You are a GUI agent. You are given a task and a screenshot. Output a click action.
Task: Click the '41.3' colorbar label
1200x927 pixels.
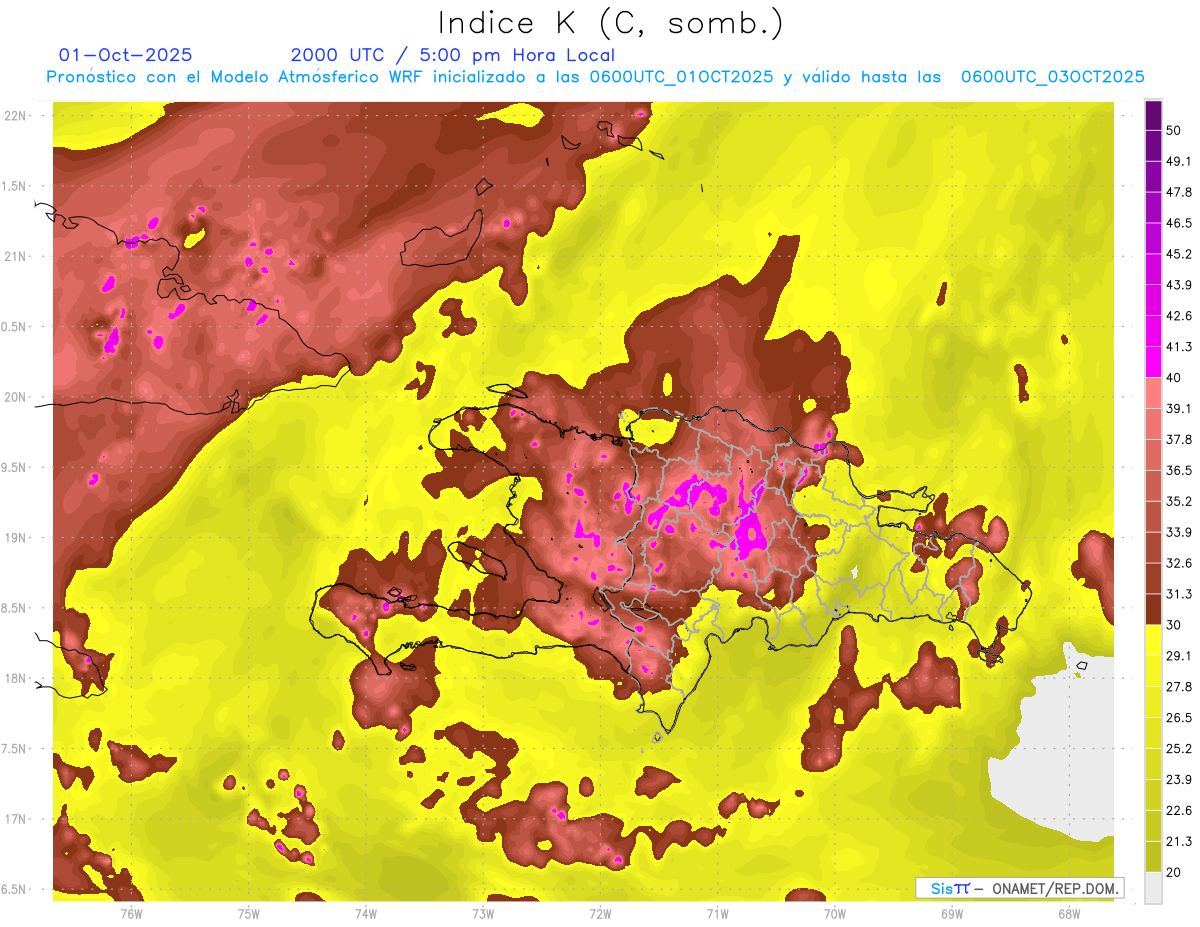click(1178, 347)
